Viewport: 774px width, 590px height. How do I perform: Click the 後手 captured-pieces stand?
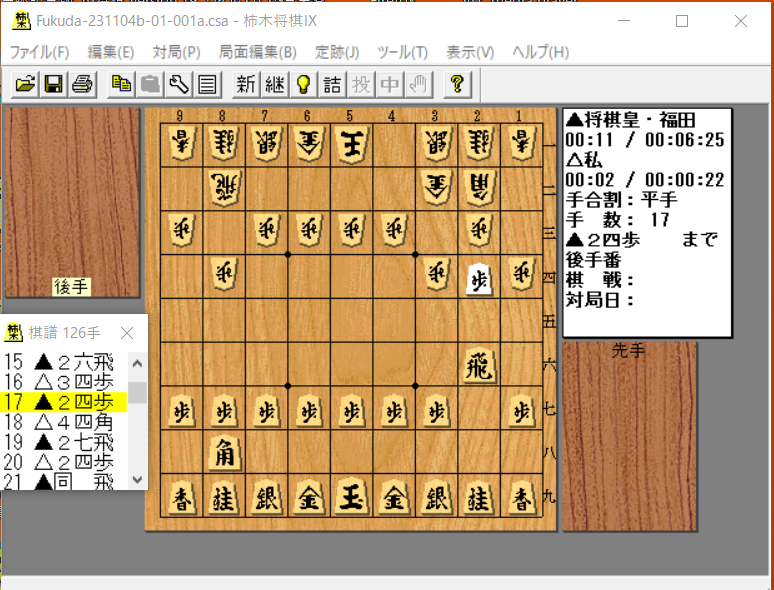click(x=72, y=202)
